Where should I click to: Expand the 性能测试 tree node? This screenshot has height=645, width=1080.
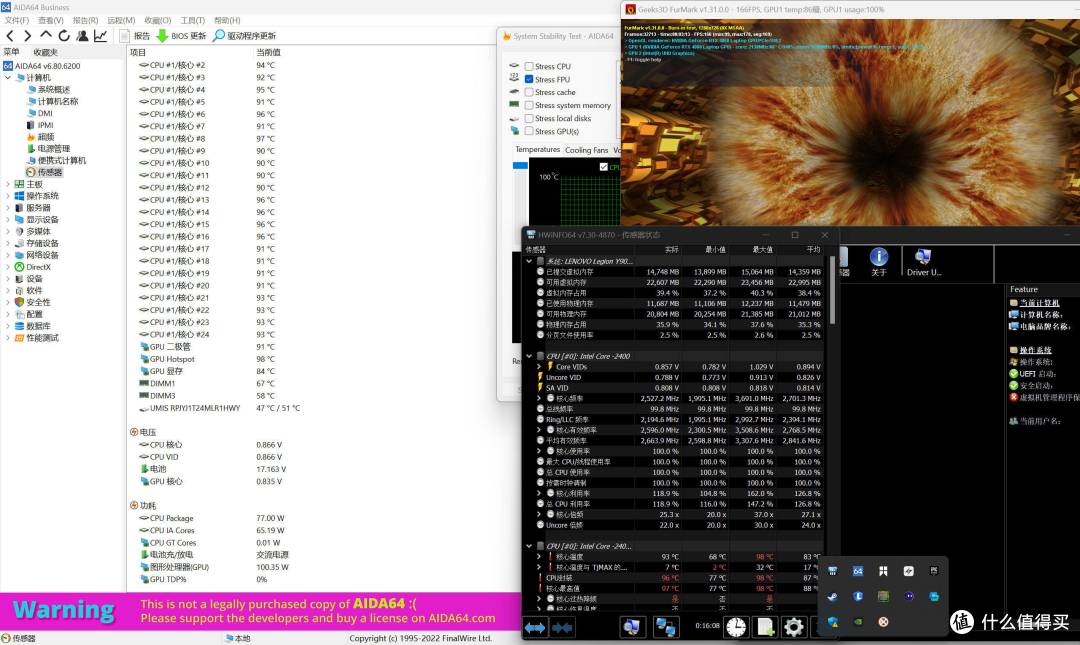[8, 338]
